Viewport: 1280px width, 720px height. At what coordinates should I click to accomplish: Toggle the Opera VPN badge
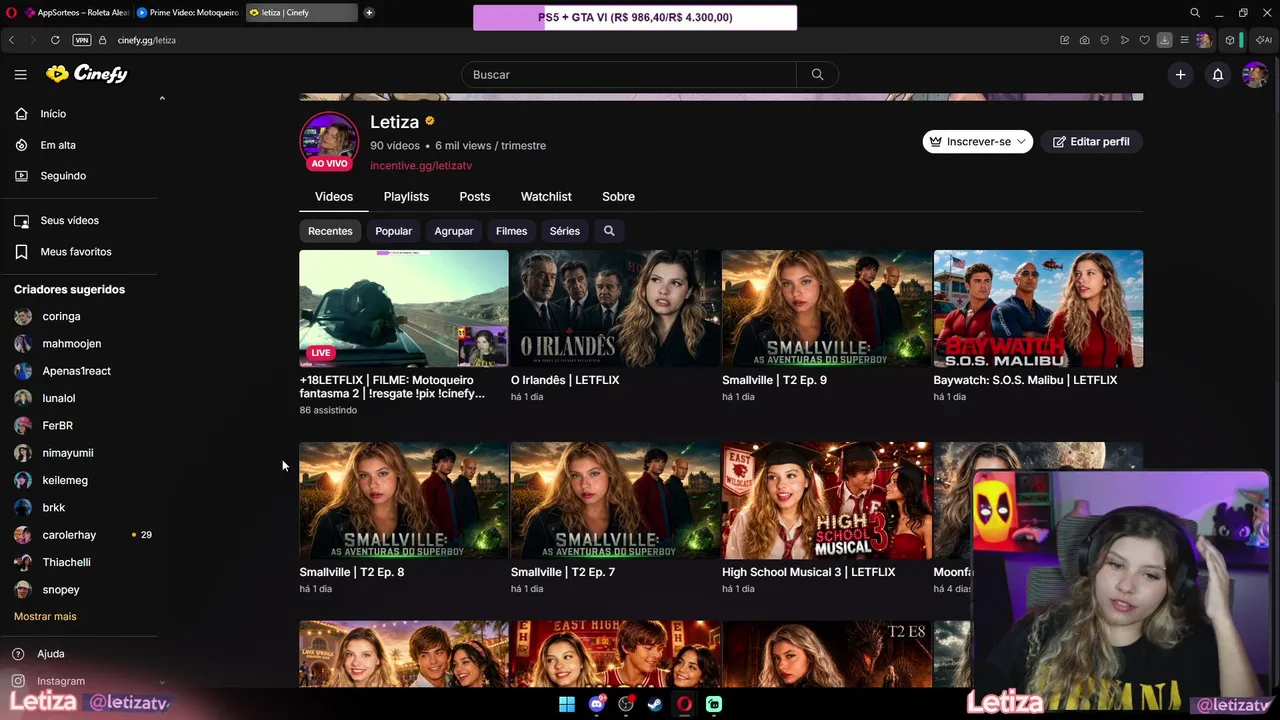coord(82,40)
